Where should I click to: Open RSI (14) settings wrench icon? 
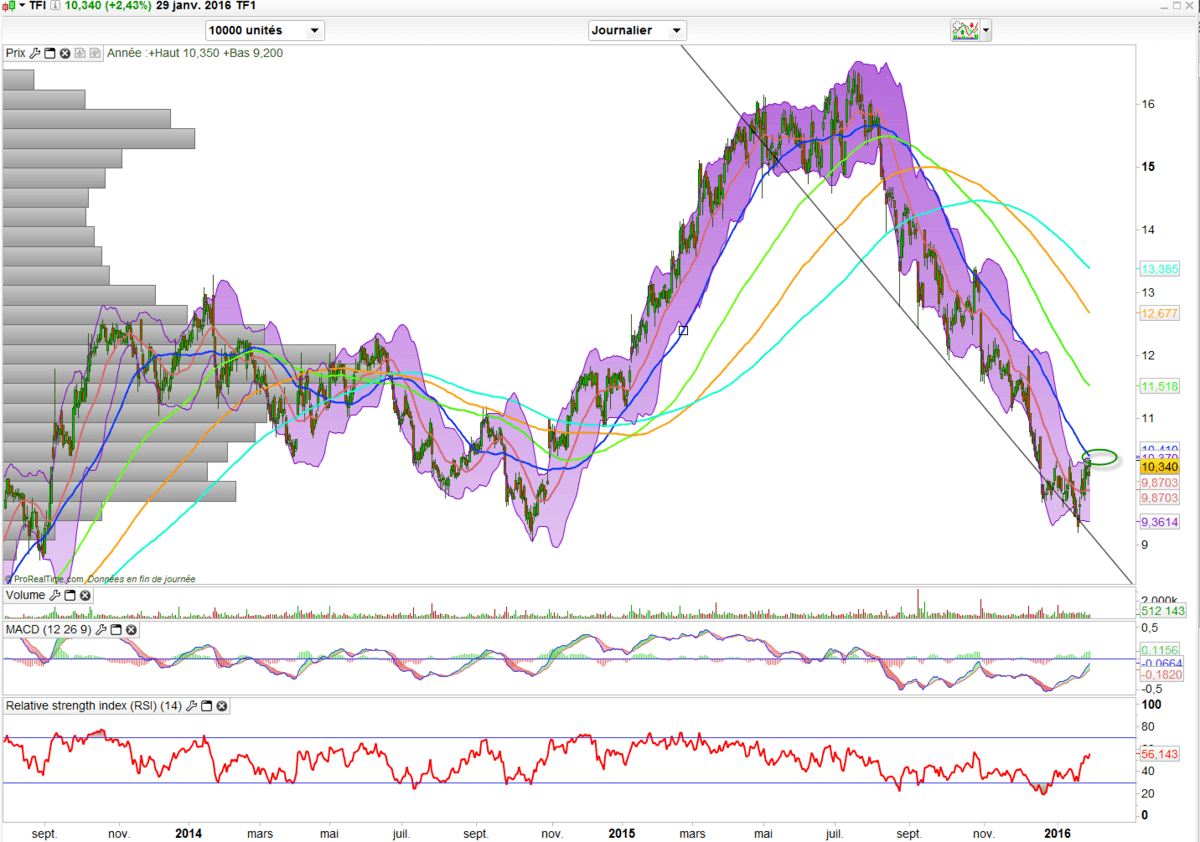(x=191, y=706)
